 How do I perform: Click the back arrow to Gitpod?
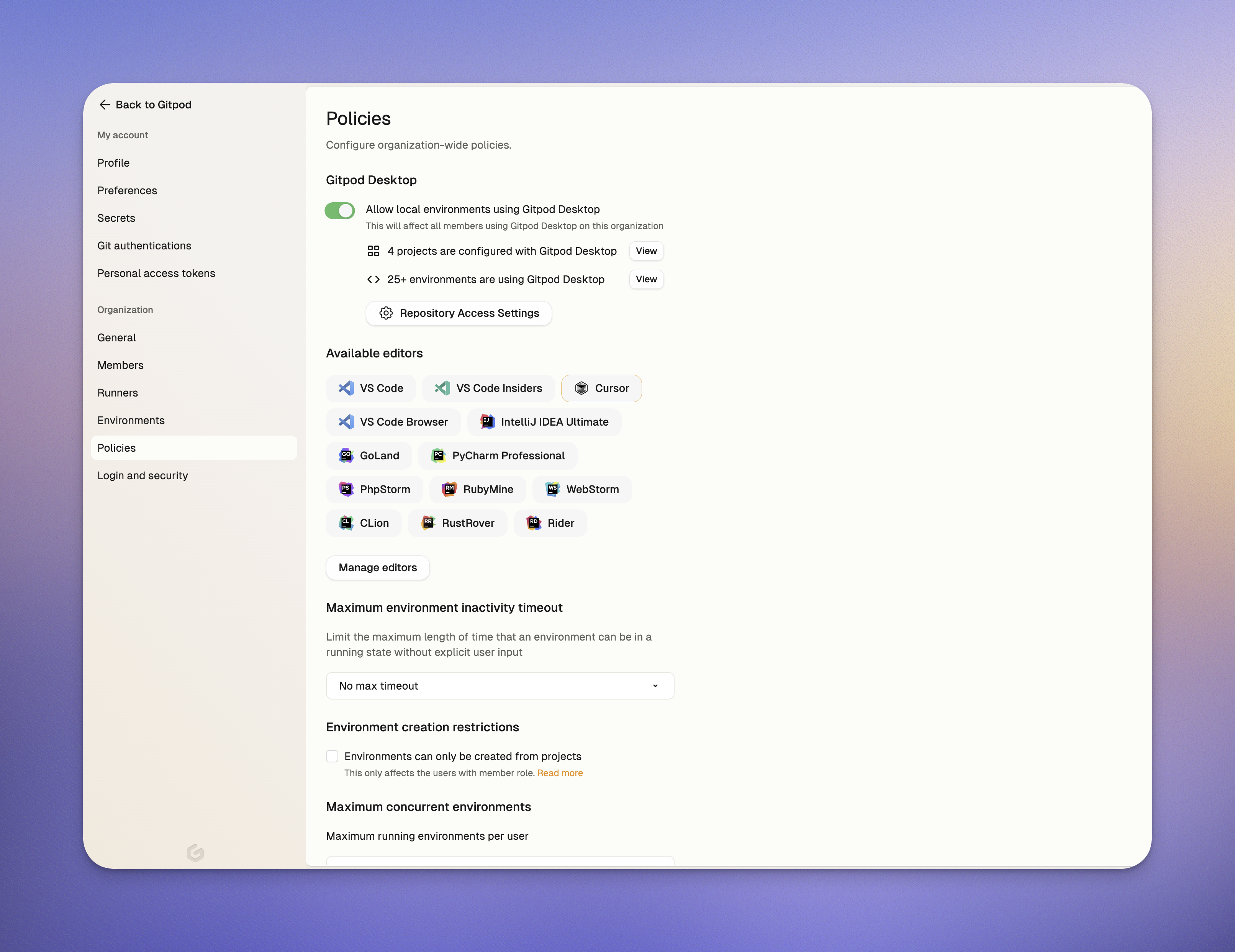105,105
